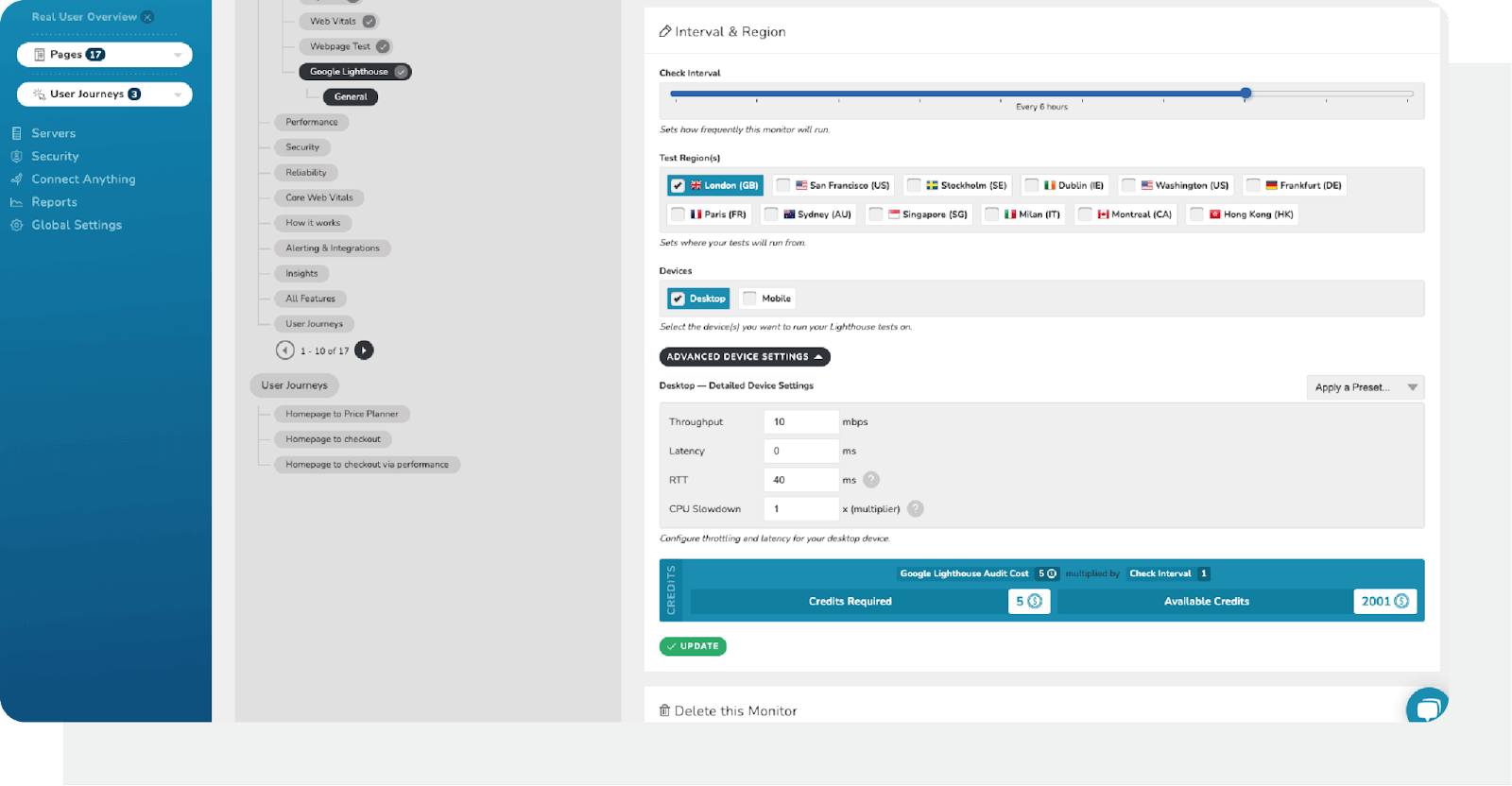Screen dimensions: 1512x786
Task: Enable the Paris (FR) region
Action: click(678, 214)
